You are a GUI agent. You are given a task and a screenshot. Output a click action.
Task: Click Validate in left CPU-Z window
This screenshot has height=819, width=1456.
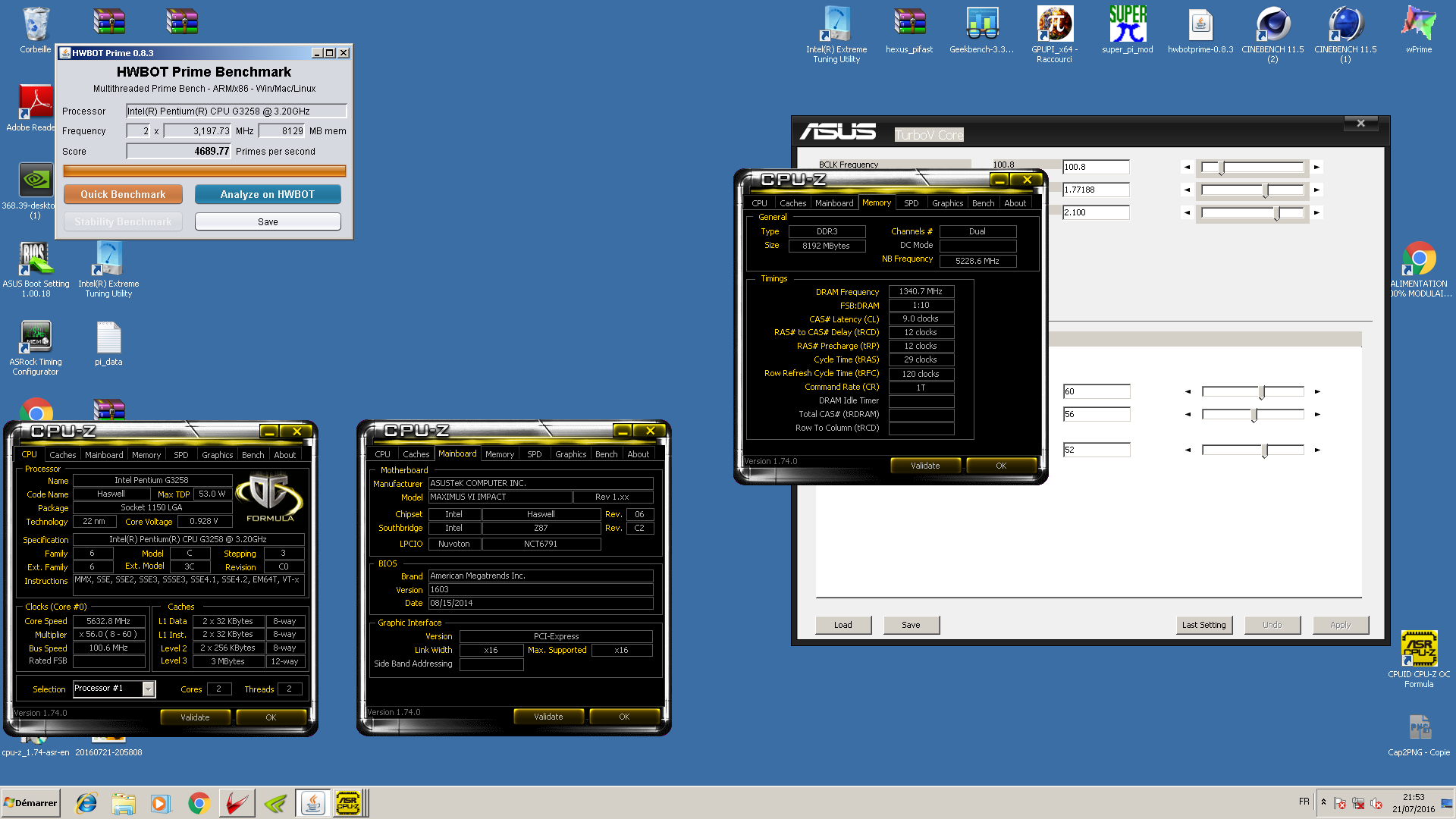[195, 717]
